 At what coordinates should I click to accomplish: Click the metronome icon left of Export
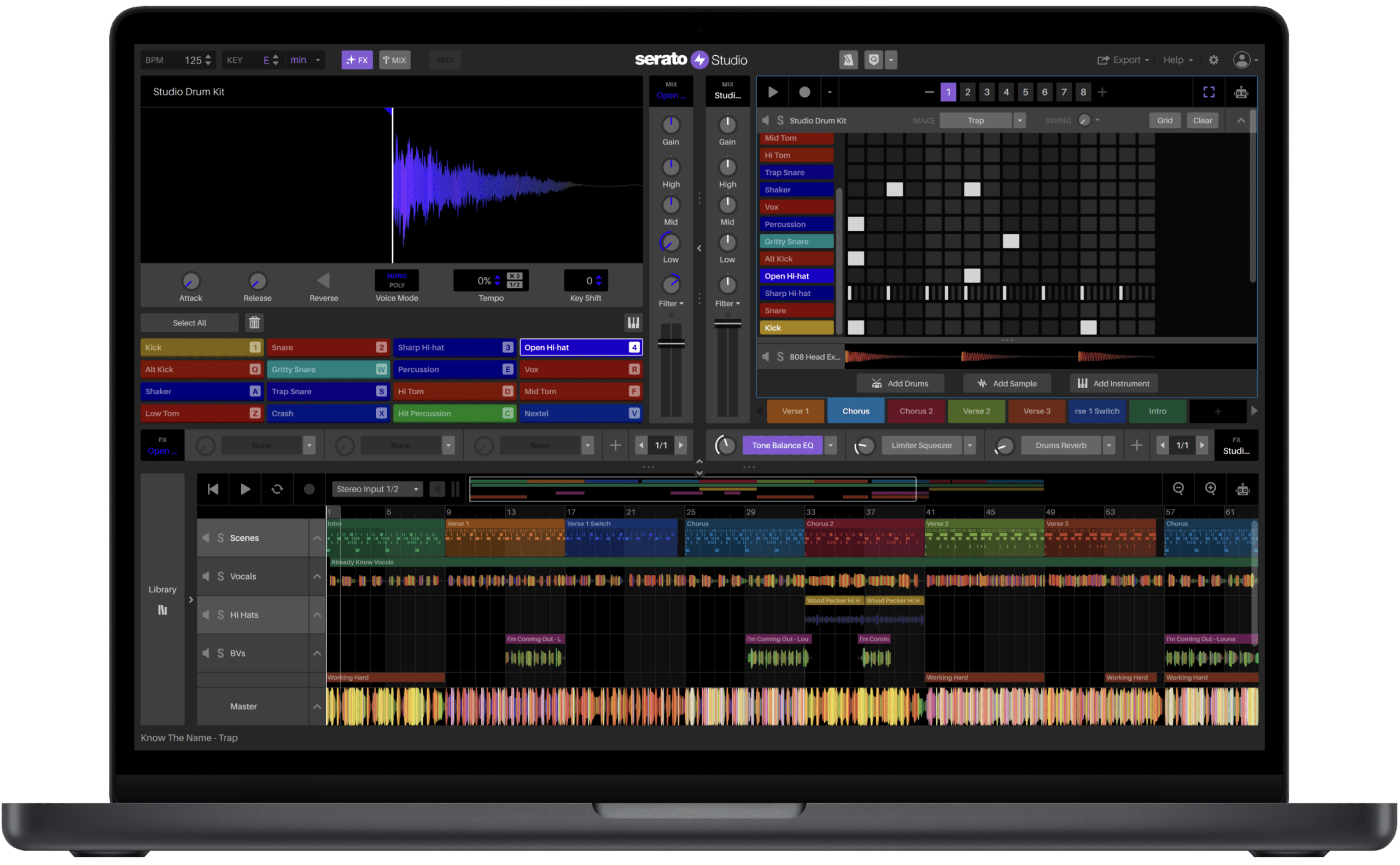848,60
